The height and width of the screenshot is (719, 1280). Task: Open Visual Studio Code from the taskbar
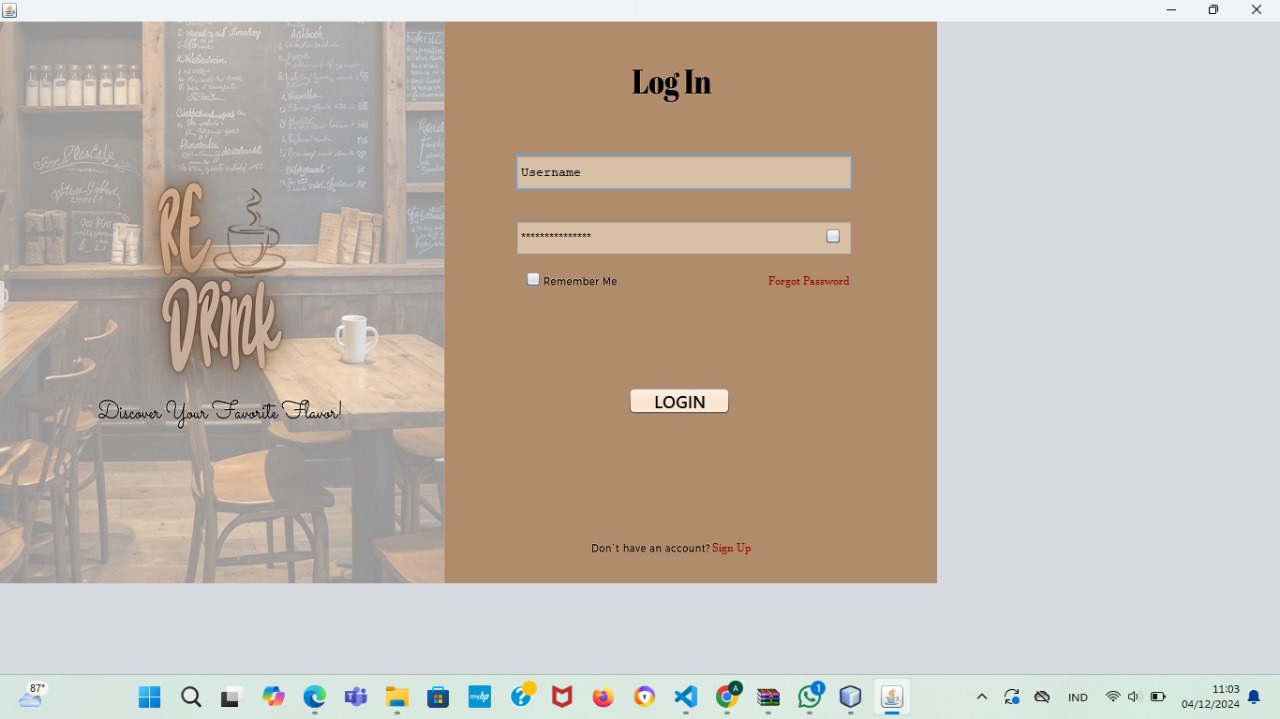(685, 697)
